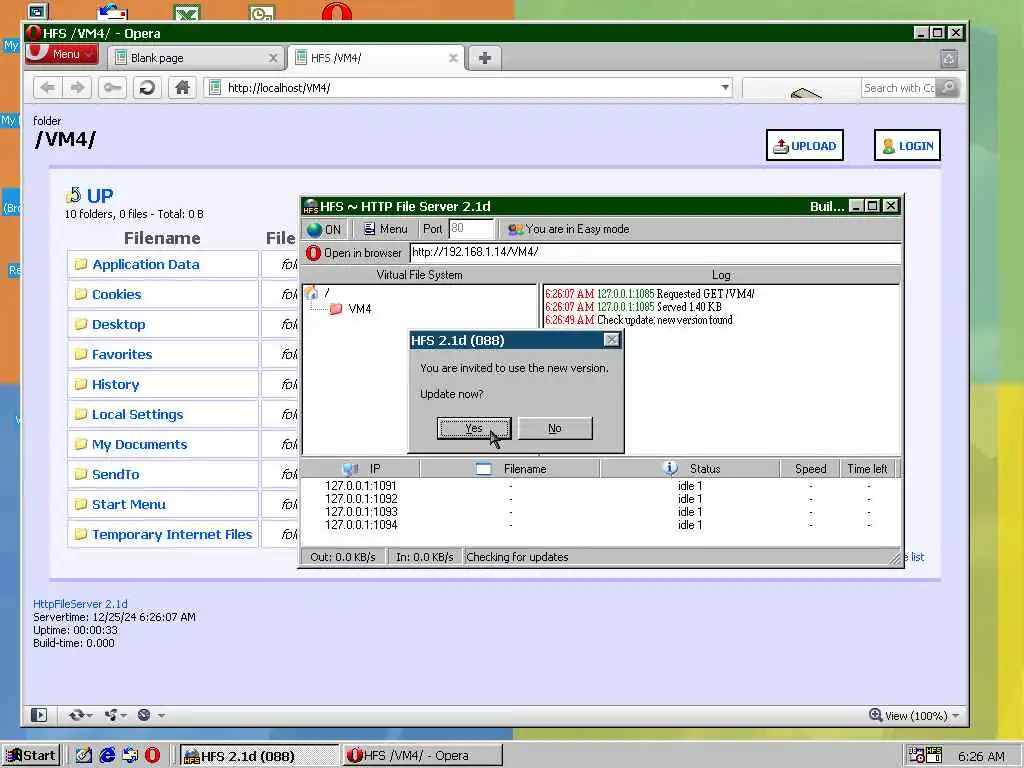The image size is (1024, 768).
Task: Click Yes in the update dialog
Action: pos(473,428)
